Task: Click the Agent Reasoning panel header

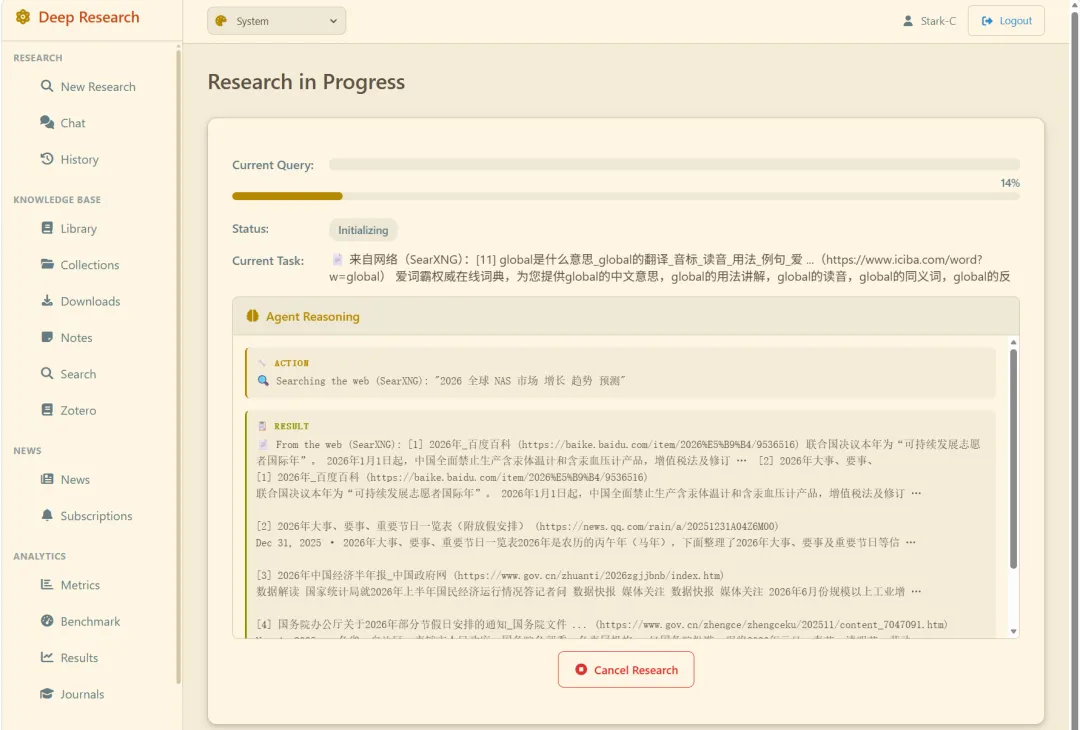Action: (x=625, y=316)
